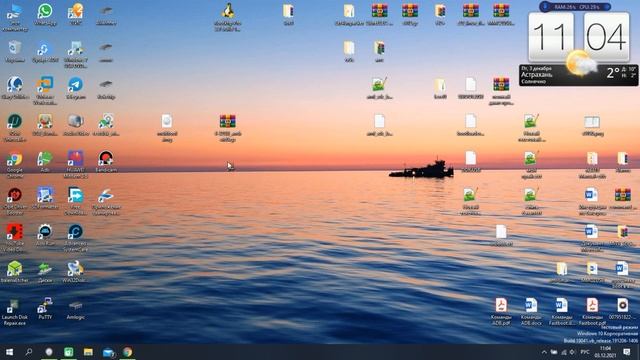Image resolution: width=640 pixels, height=360 pixels.
Task: Open the PuTTY shortcut
Action: pyautogui.click(x=45, y=309)
